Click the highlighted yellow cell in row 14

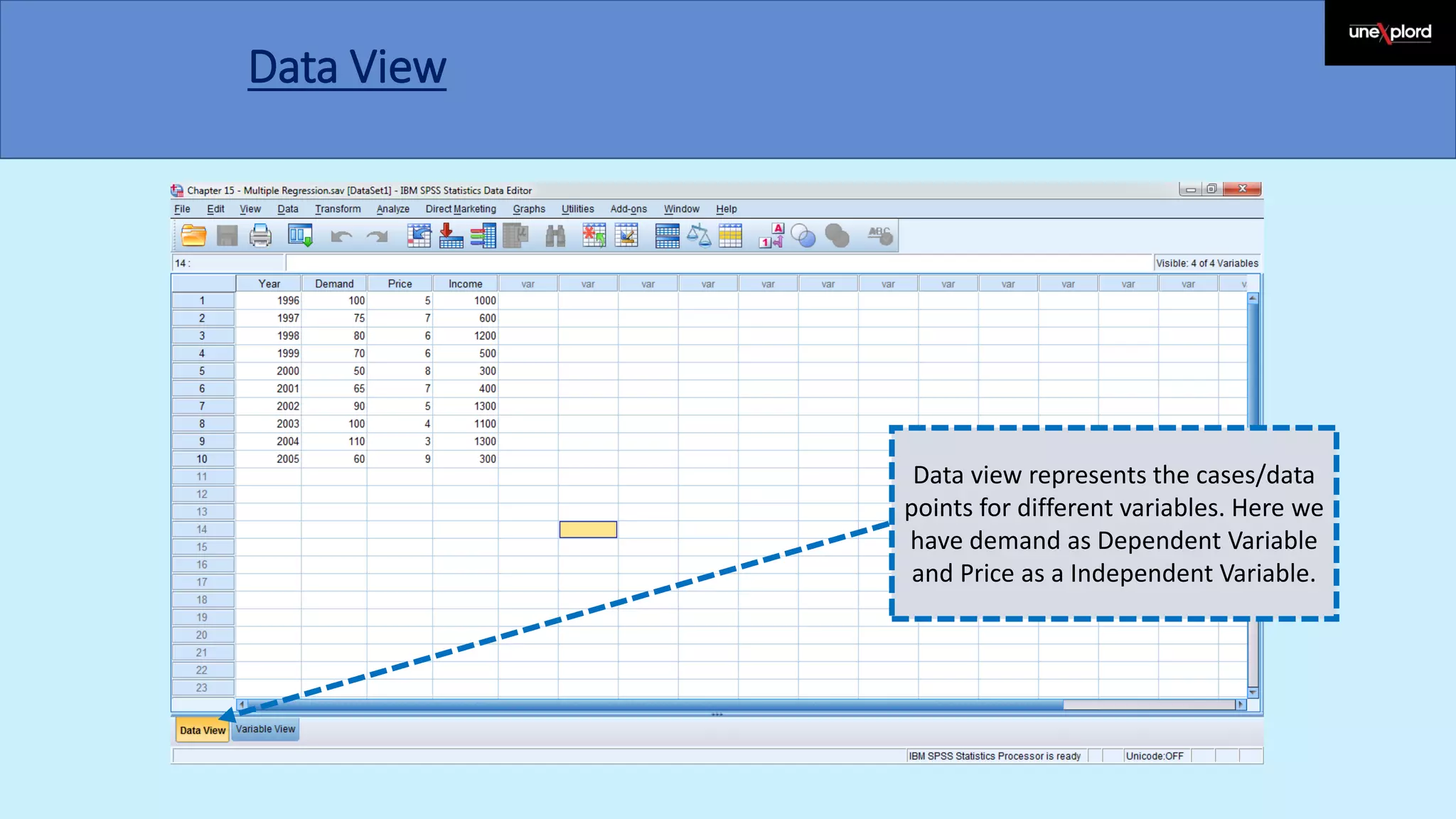coord(588,530)
